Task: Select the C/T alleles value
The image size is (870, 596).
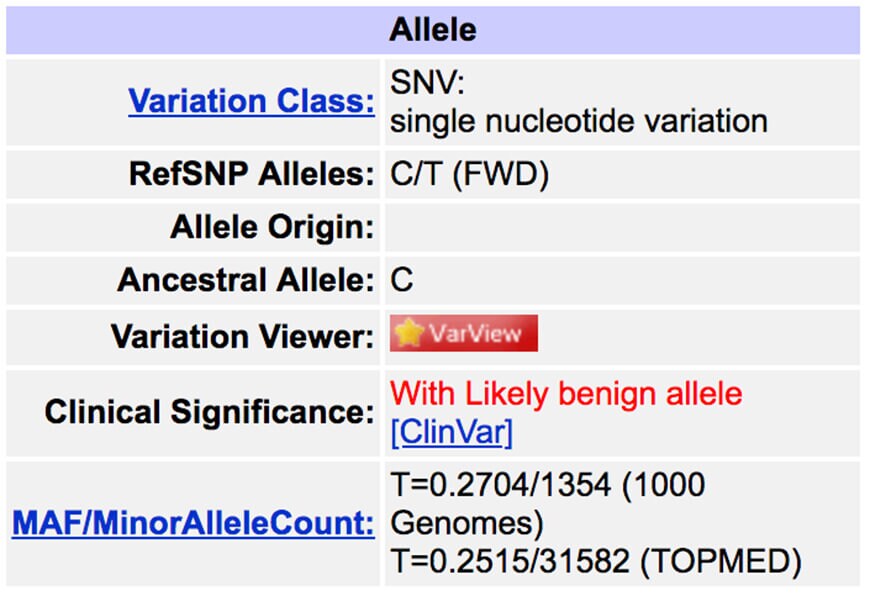Action: (413, 175)
